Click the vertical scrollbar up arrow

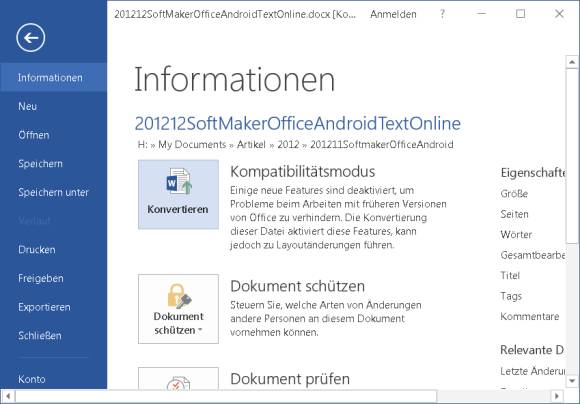click(x=572, y=62)
